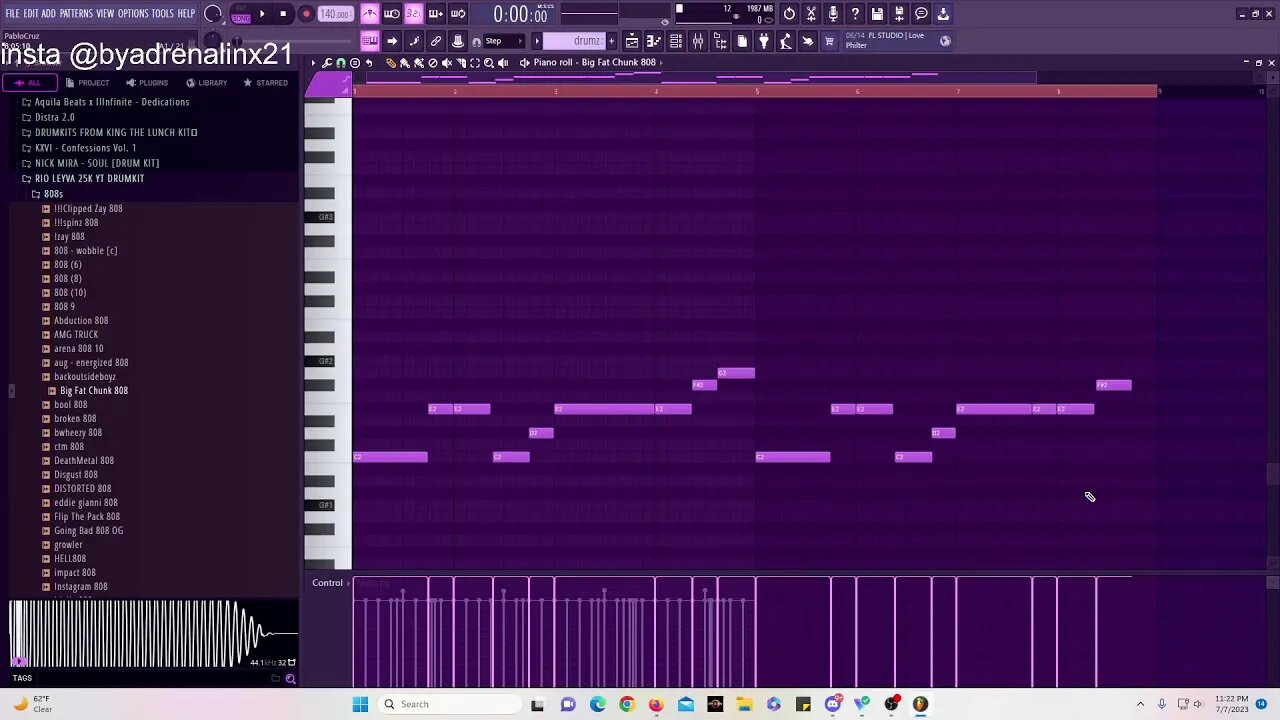Open the TOOLS menu
The height and width of the screenshot is (720, 1280).
(163, 14)
